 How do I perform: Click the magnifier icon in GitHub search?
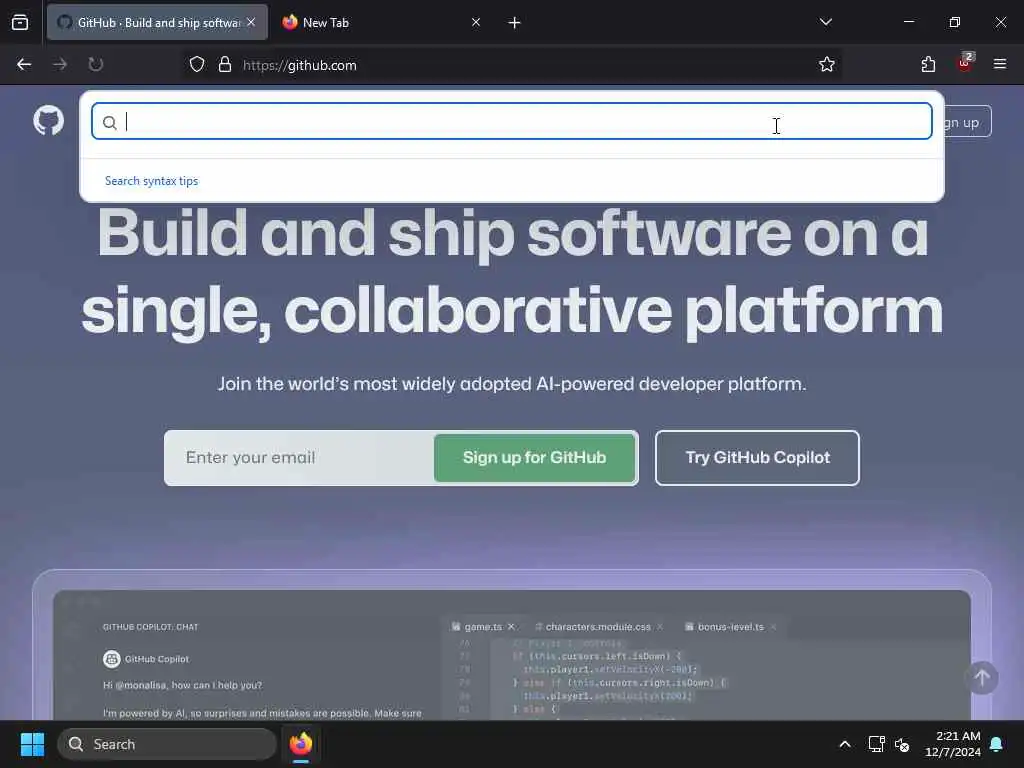[x=110, y=122]
